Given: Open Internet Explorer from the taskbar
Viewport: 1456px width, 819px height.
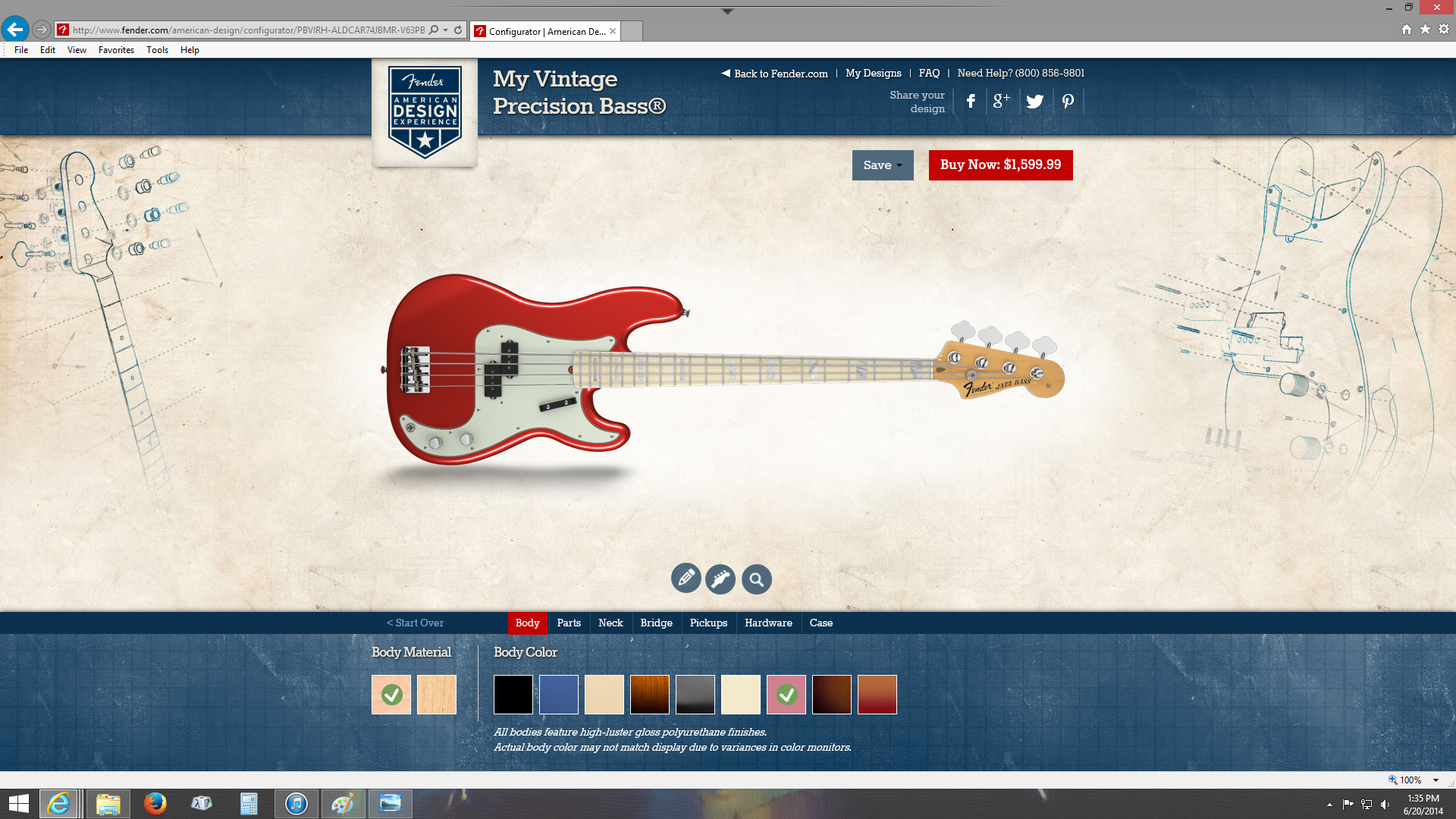Looking at the screenshot, I should (58, 804).
